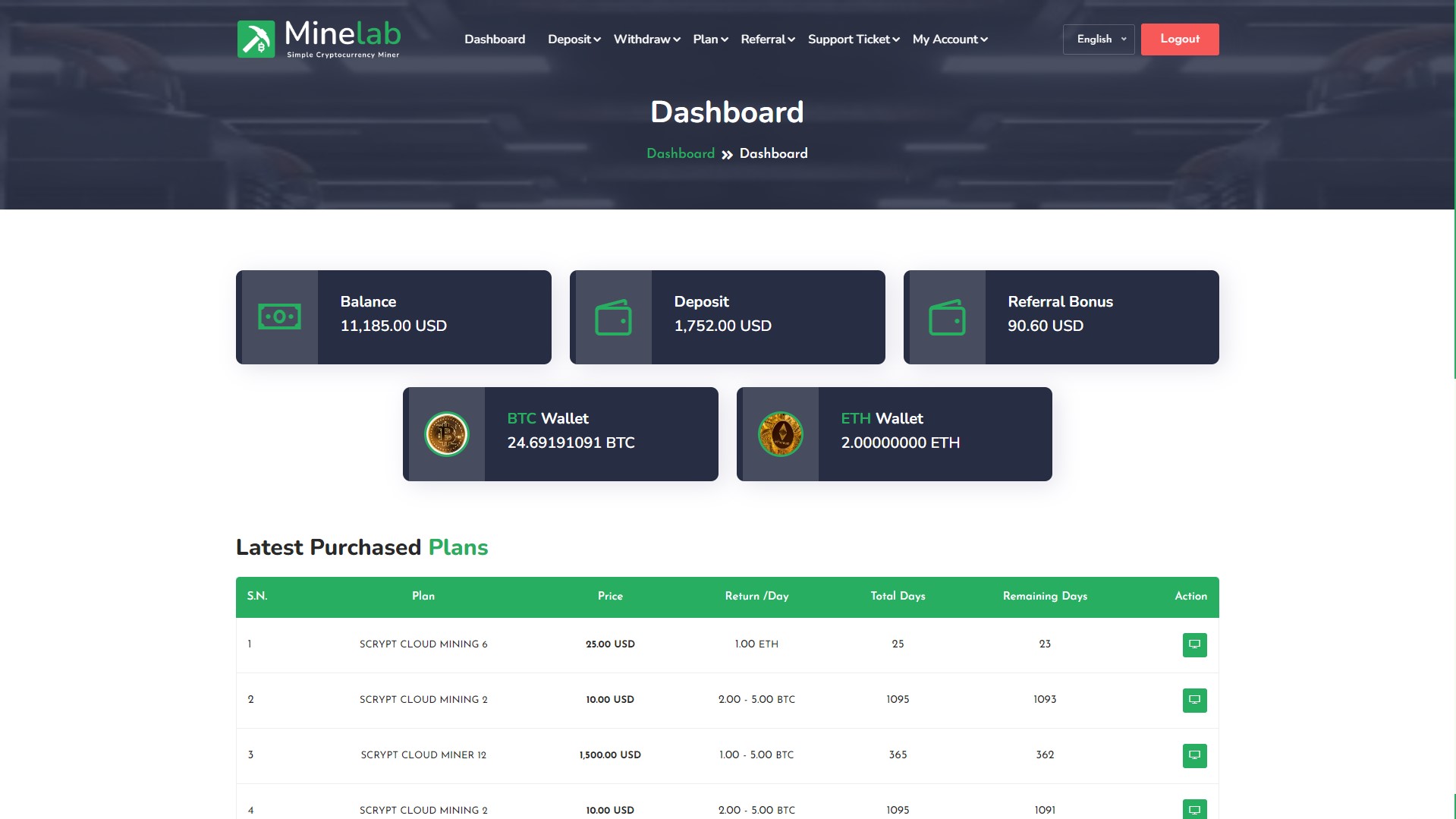
Task: Click the Ethereum coin icon
Action: click(780, 434)
